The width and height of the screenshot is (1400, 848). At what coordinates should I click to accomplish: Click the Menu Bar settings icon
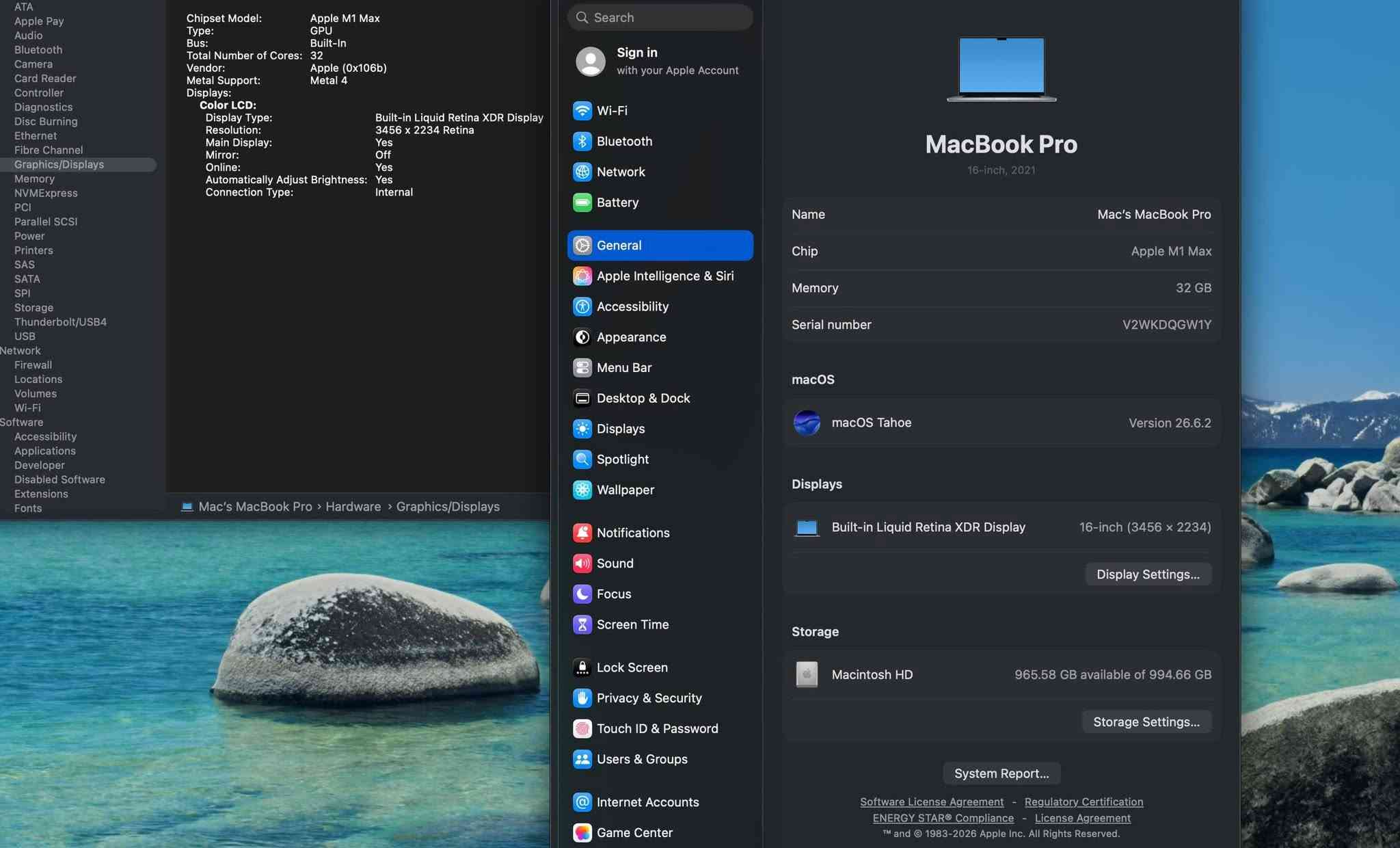tap(582, 367)
